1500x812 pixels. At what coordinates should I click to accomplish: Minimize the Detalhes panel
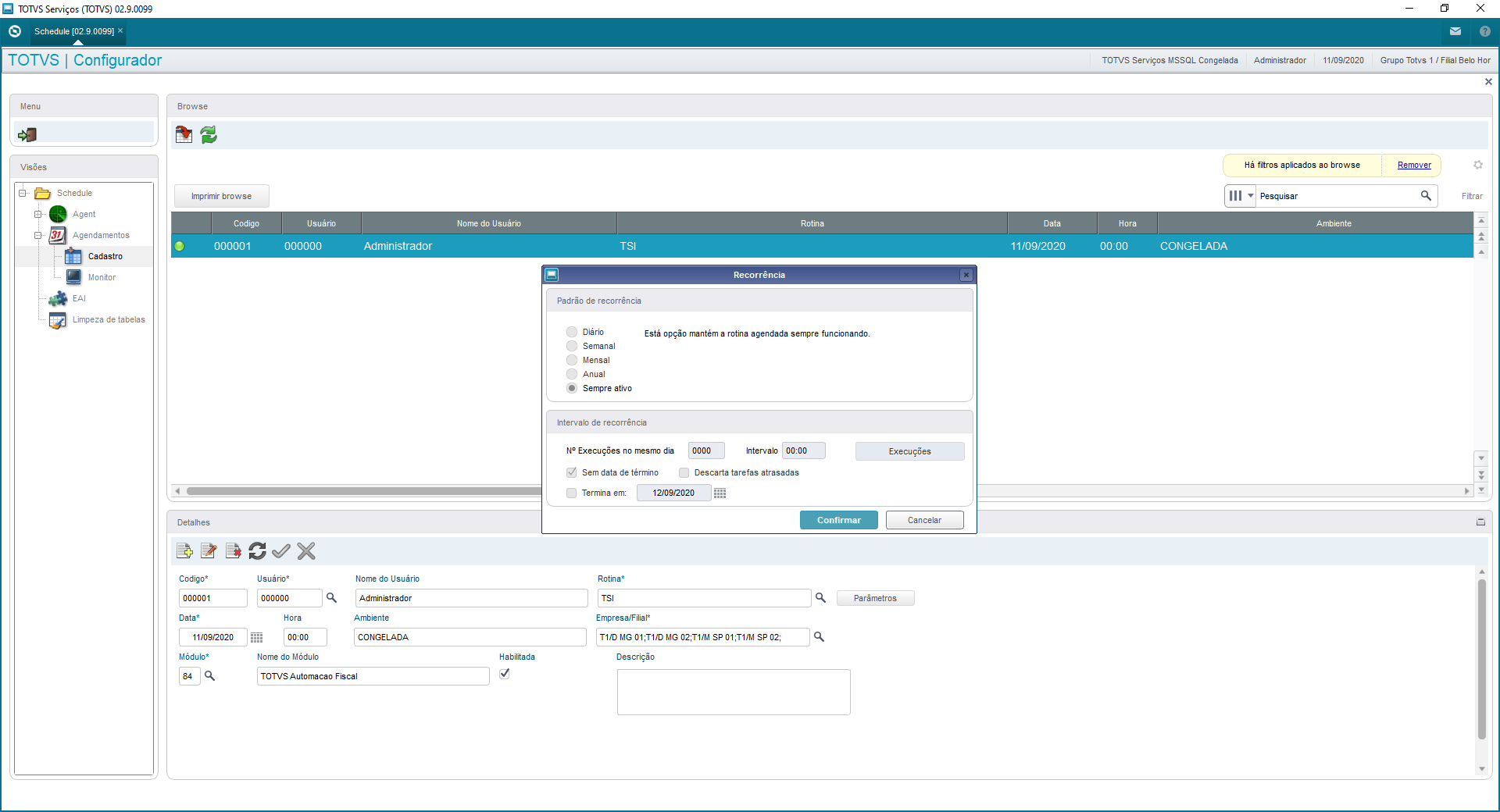click(1480, 522)
